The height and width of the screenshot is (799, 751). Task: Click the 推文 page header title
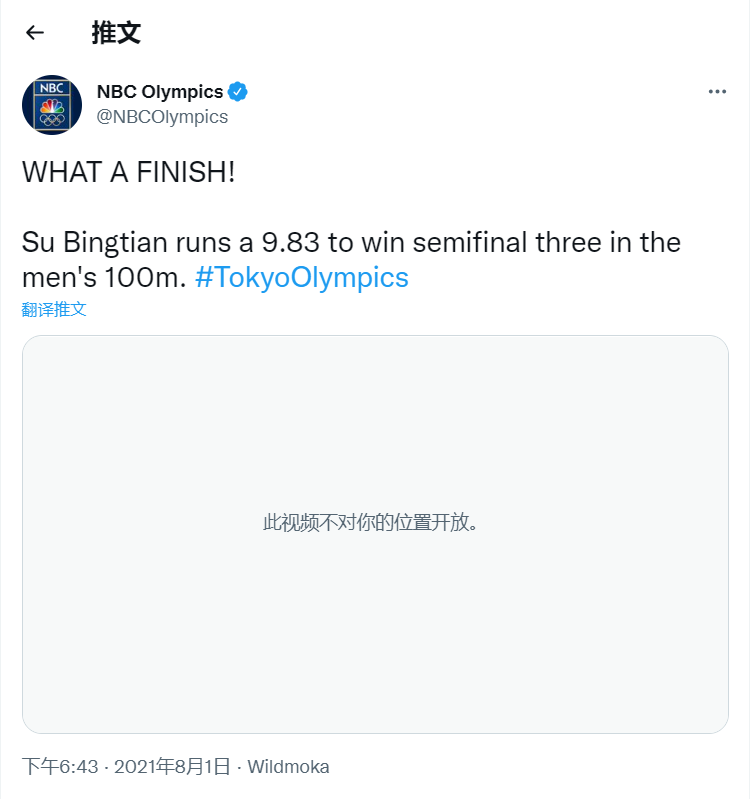(116, 33)
